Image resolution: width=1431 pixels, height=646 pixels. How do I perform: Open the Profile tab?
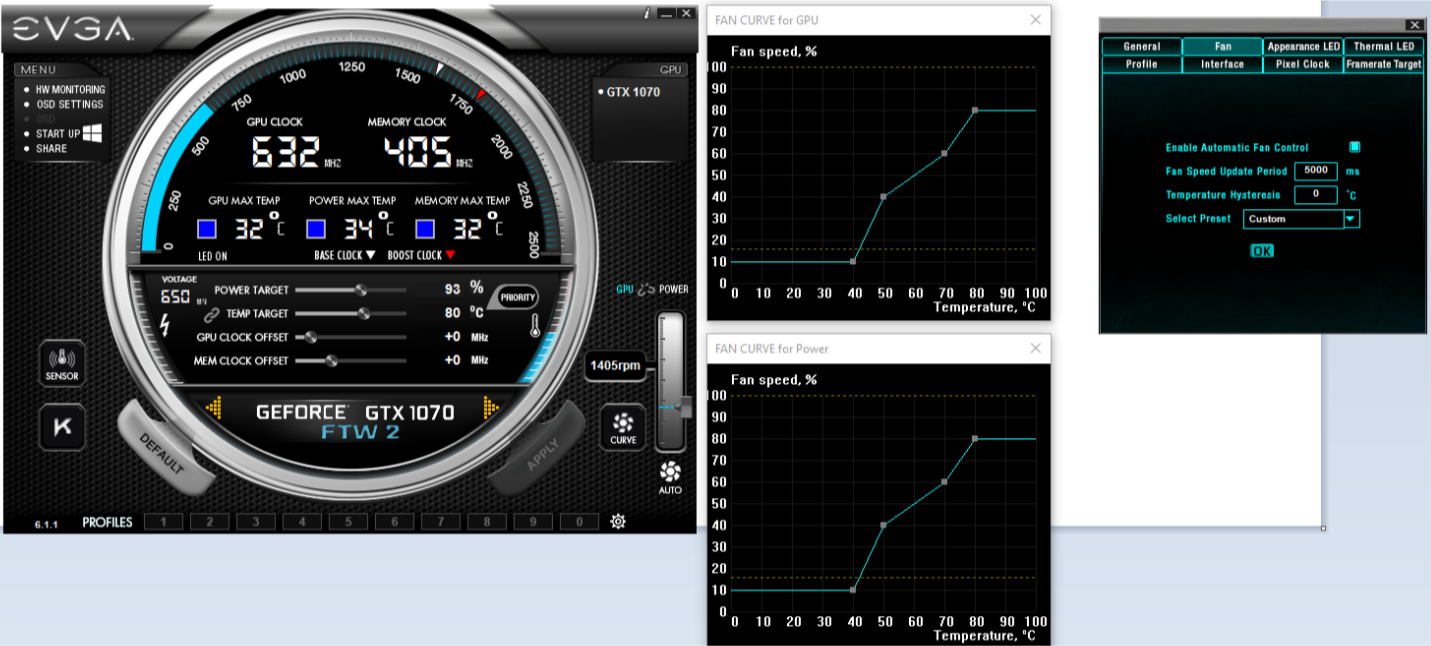(1141, 64)
